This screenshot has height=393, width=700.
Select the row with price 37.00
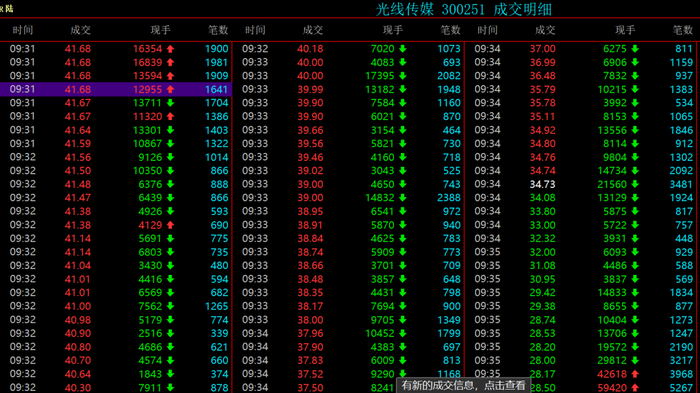coord(582,49)
